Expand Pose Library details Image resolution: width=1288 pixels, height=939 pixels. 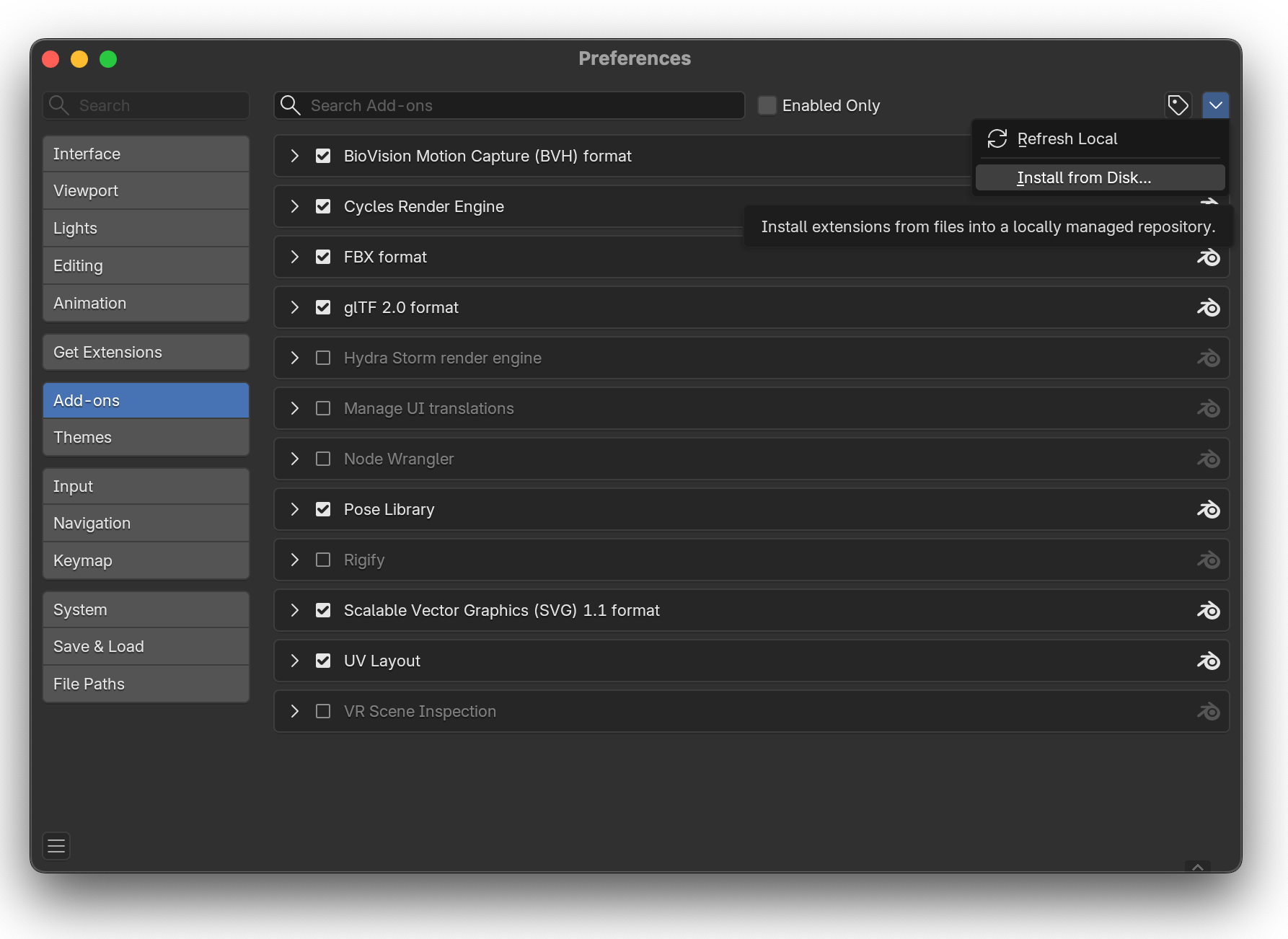click(x=294, y=509)
